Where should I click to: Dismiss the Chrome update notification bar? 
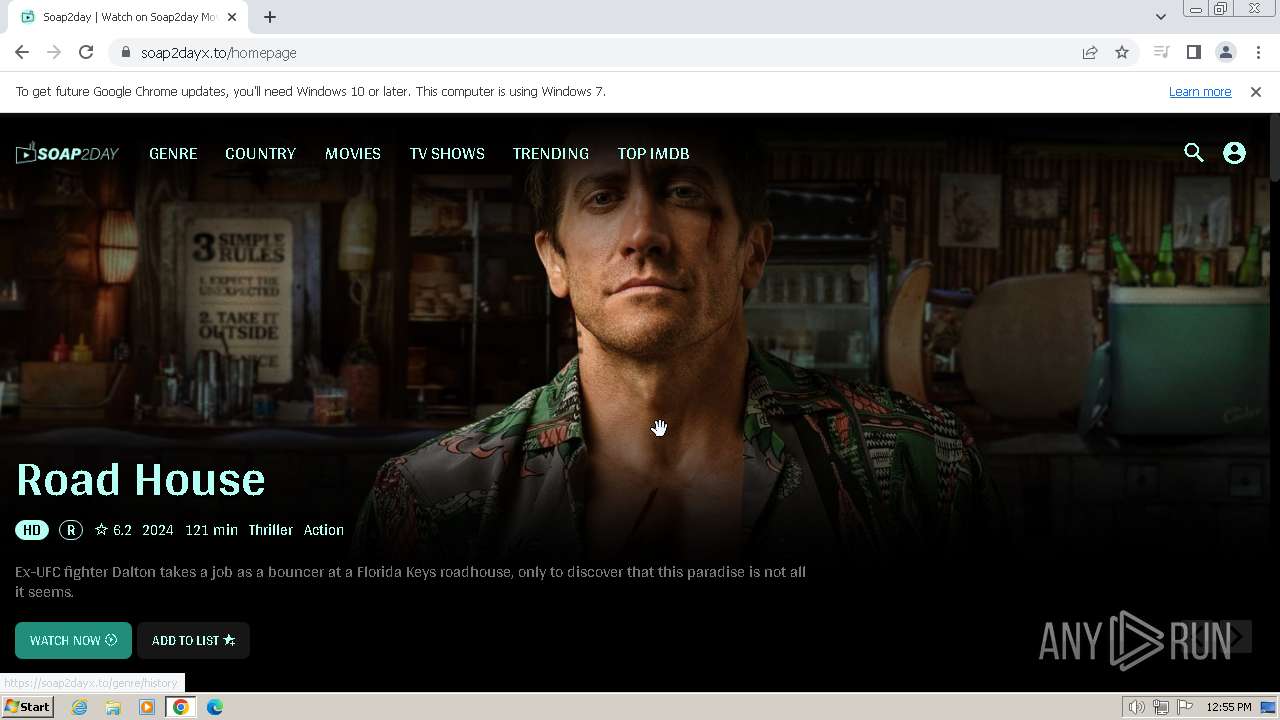pyautogui.click(x=1256, y=91)
